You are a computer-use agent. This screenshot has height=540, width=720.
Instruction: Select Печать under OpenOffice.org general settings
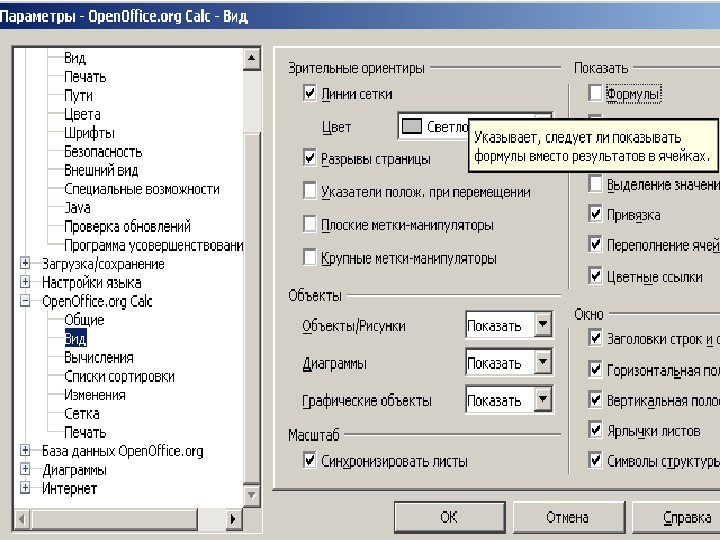click(x=85, y=77)
